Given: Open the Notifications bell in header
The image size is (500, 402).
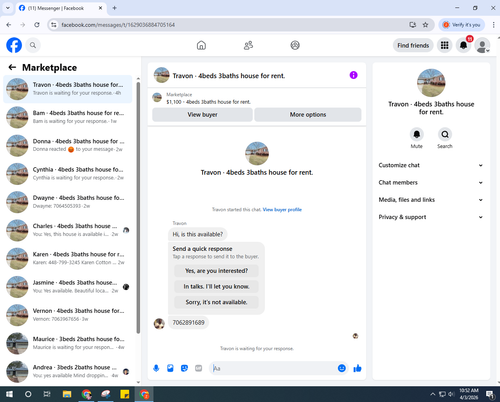Looking at the screenshot, I should pos(463,45).
